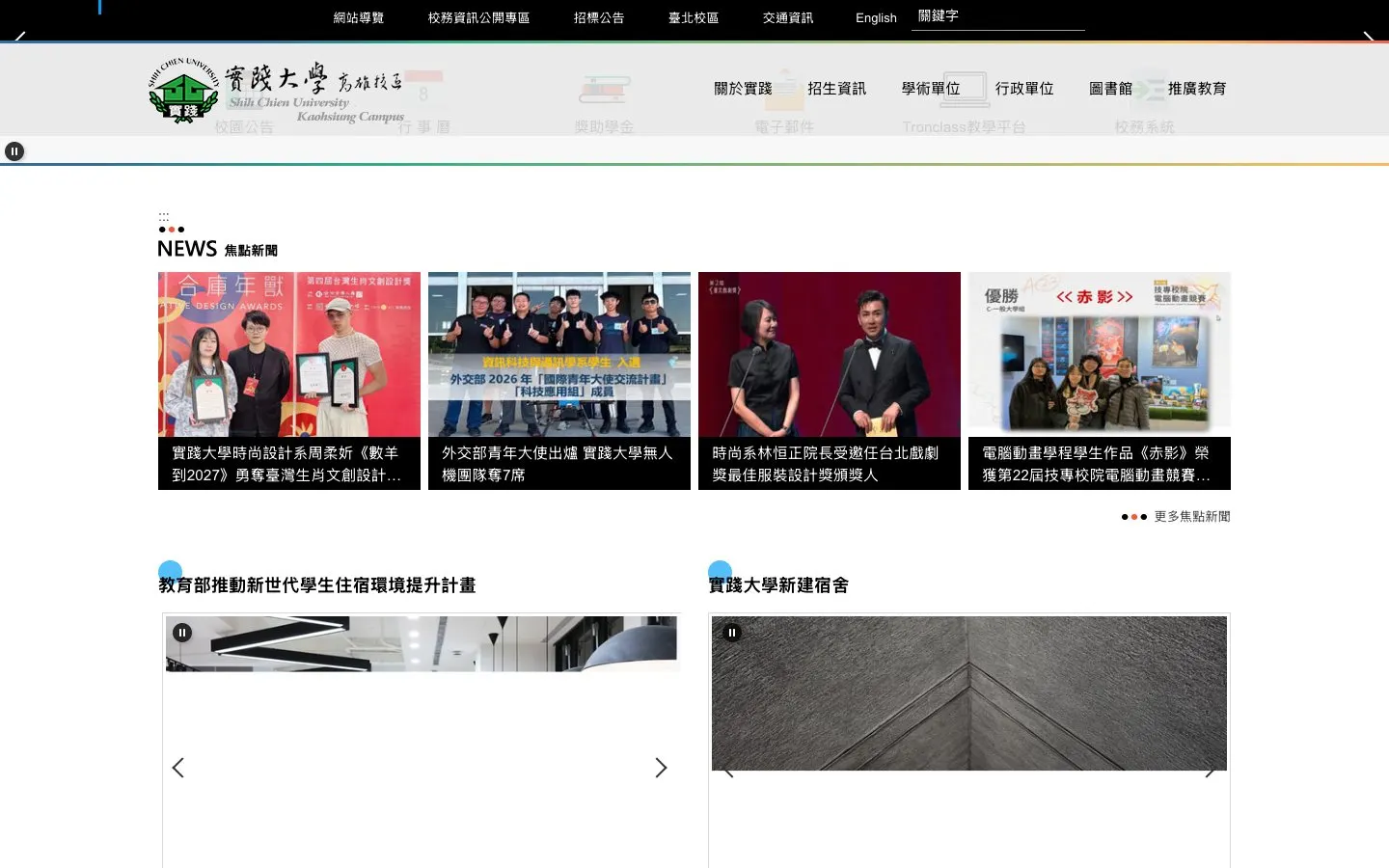Screen dimensions: 1389x868
Task: Open the 圖書館 menu item
Action: pyautogui.click(x=1110, y=89)
